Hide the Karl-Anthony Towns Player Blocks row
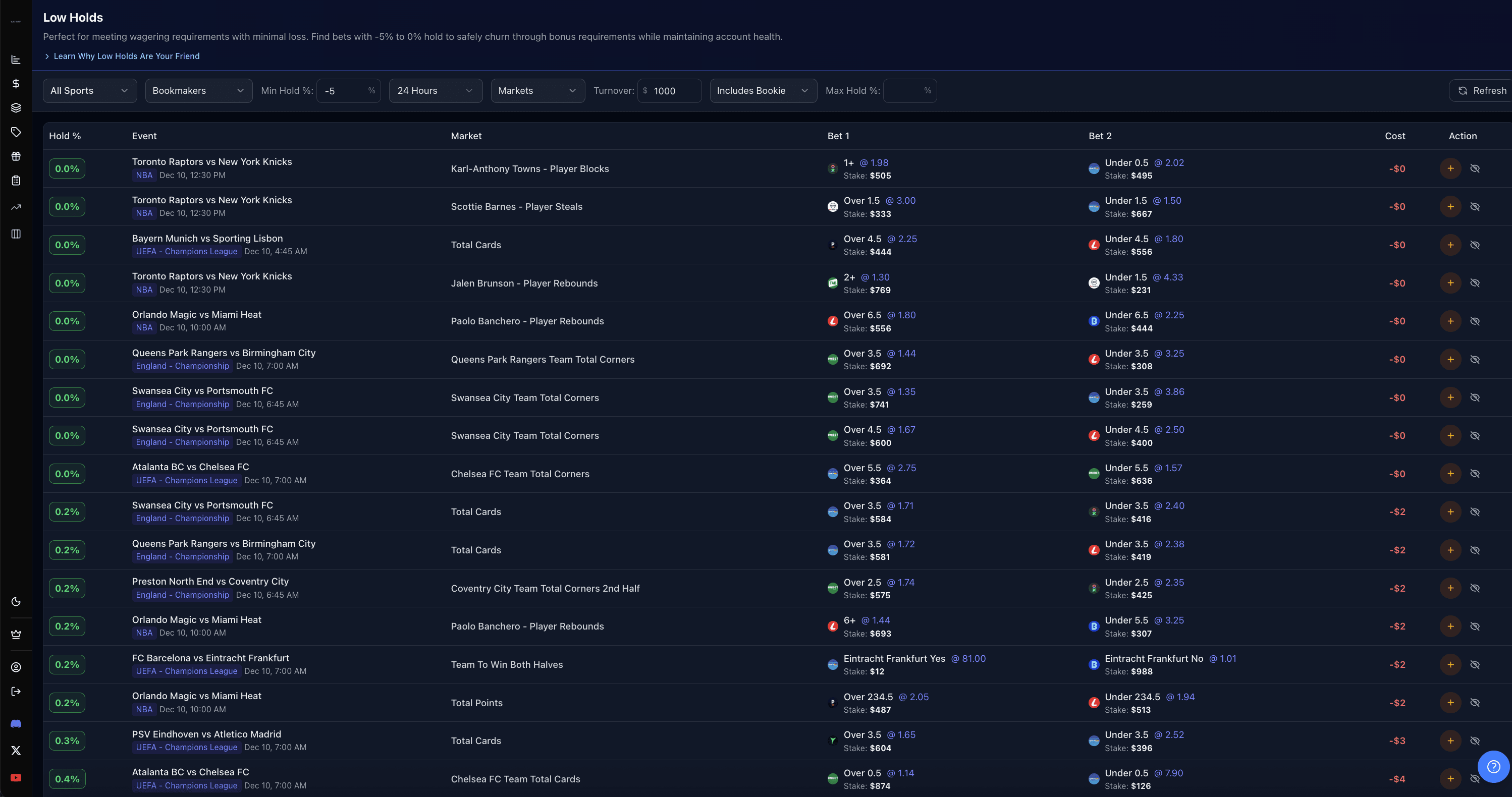Viewport: 1512px width, 797px height. [1475, 169]
